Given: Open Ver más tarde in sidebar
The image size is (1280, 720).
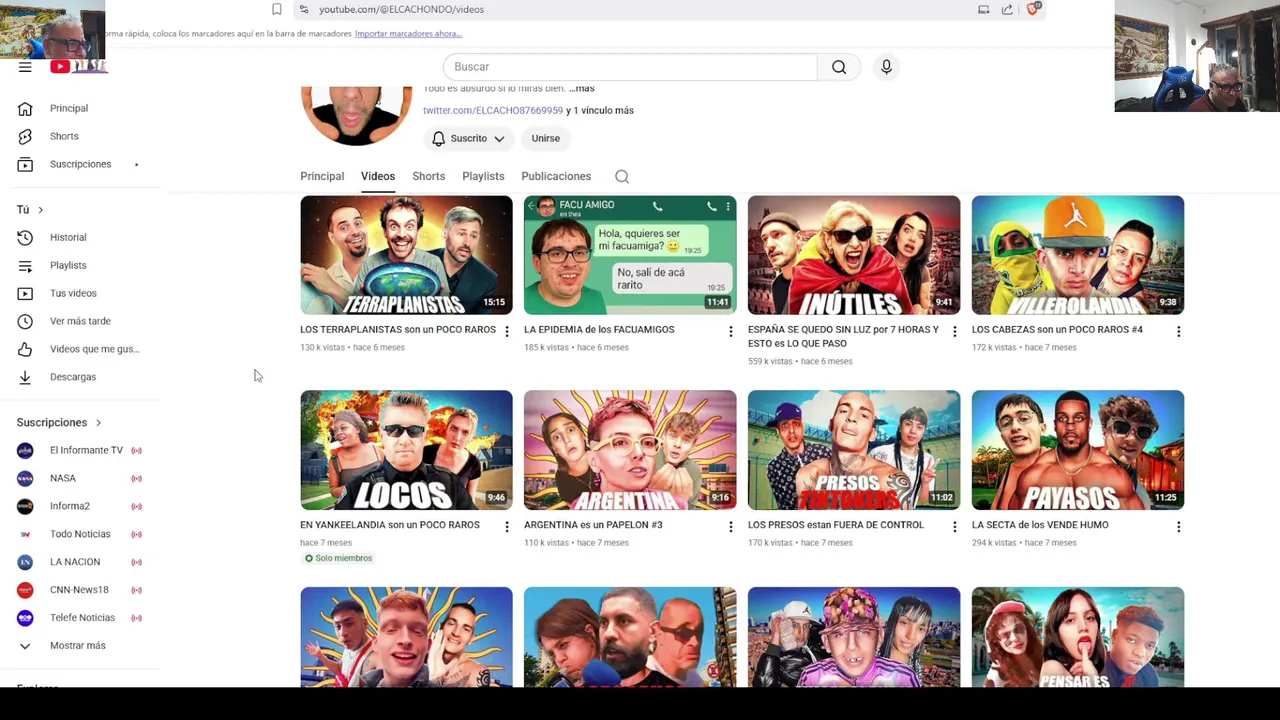Looking at the screenshot, I should [x=80, y=321].
